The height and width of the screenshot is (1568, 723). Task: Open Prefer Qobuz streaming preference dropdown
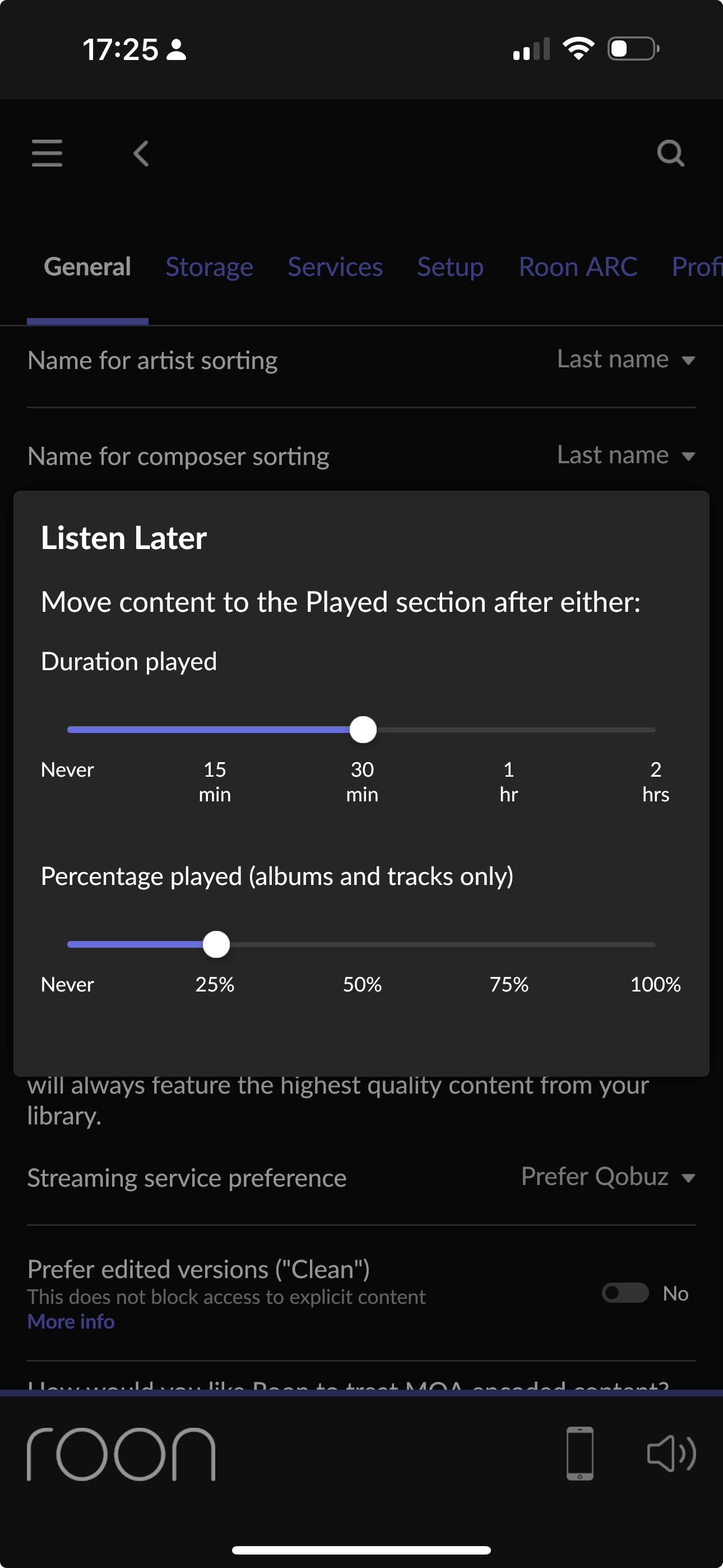608,1177
